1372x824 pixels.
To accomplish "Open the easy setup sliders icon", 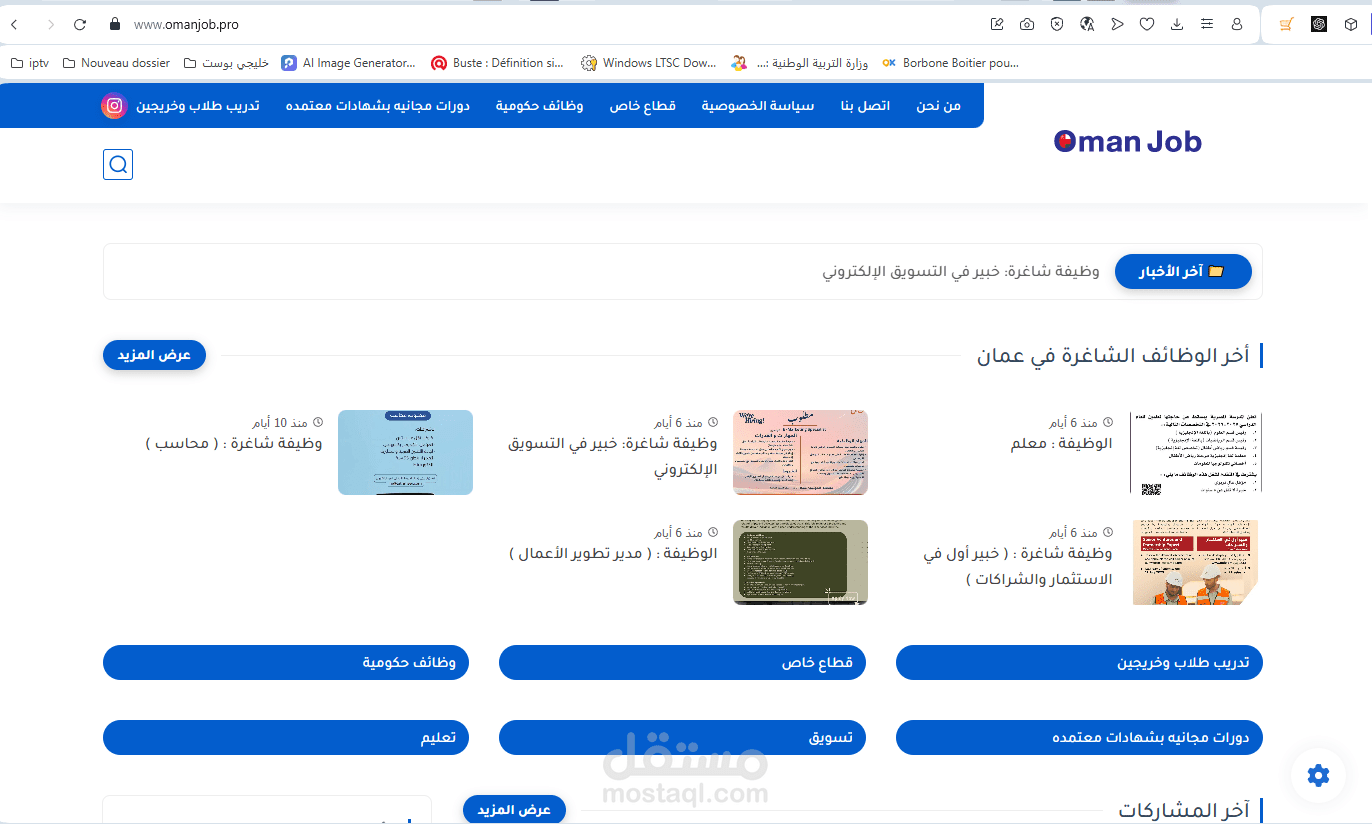I will (x=1207, y=24).
